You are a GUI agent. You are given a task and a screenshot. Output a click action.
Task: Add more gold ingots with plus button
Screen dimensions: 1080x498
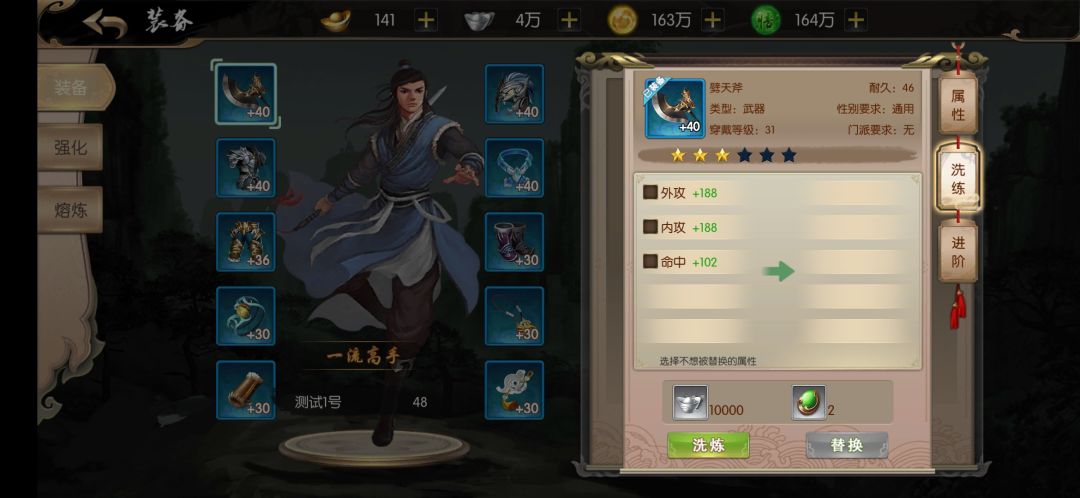tap(426, 21)
